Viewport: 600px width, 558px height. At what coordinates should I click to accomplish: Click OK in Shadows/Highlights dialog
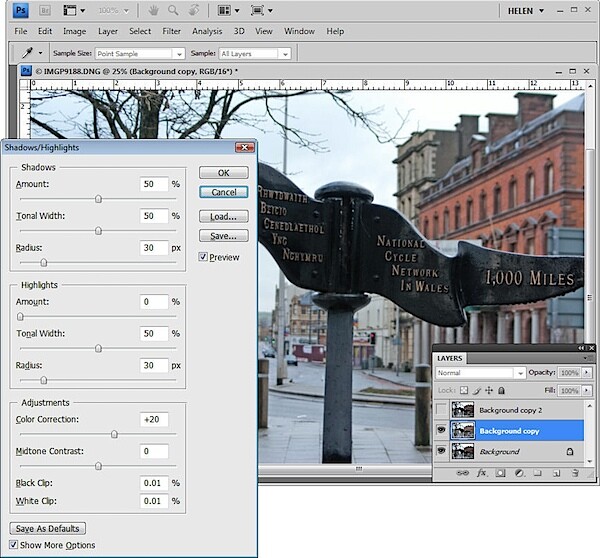[x=224, y=173]
